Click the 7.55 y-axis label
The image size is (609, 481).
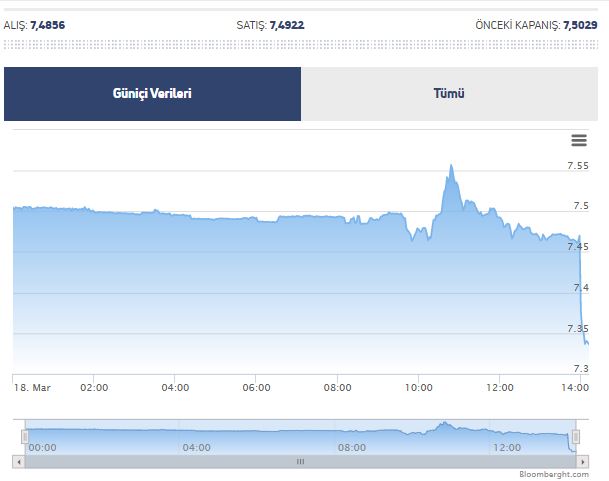[578, 166]
